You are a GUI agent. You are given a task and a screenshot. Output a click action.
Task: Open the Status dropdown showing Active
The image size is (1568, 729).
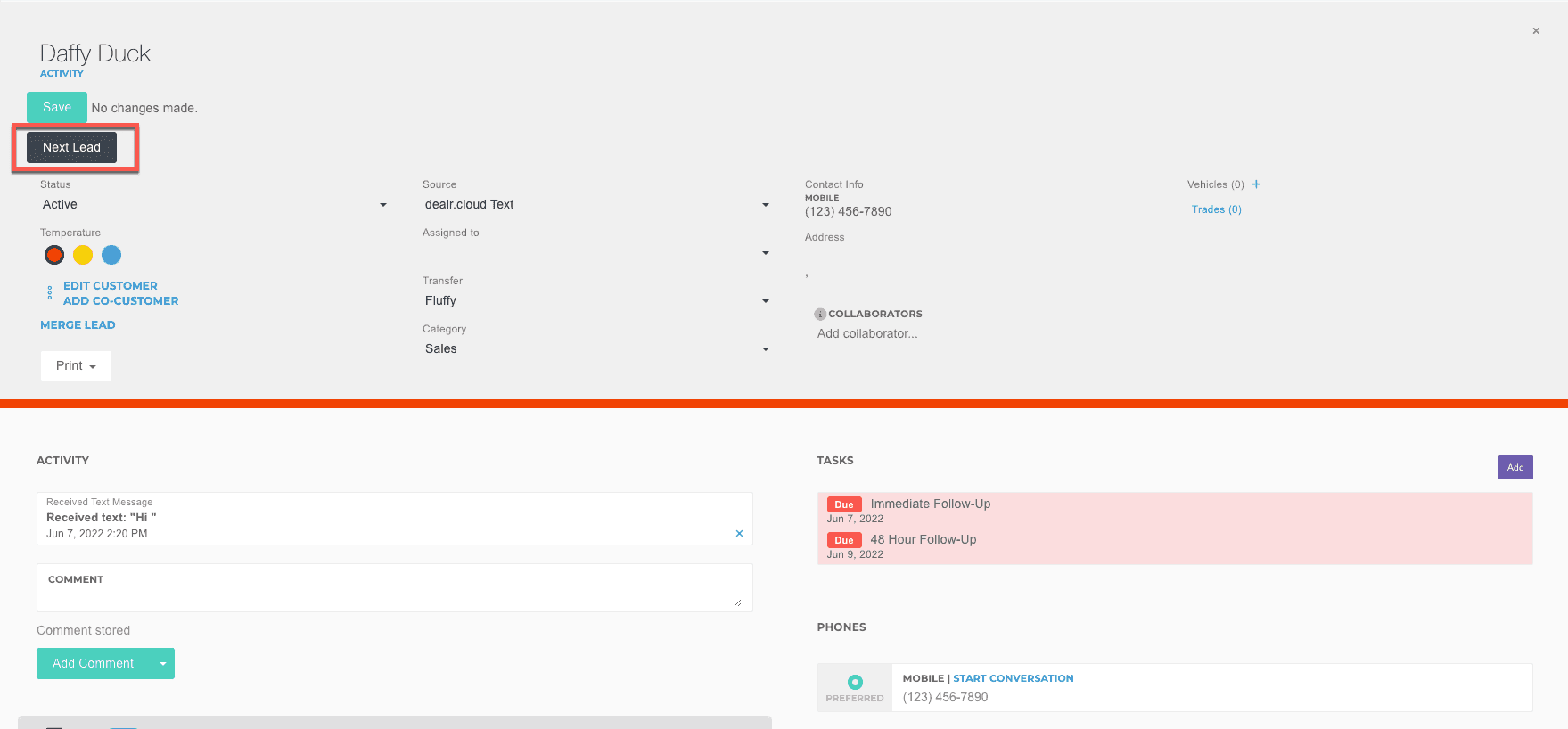(214, 205)
